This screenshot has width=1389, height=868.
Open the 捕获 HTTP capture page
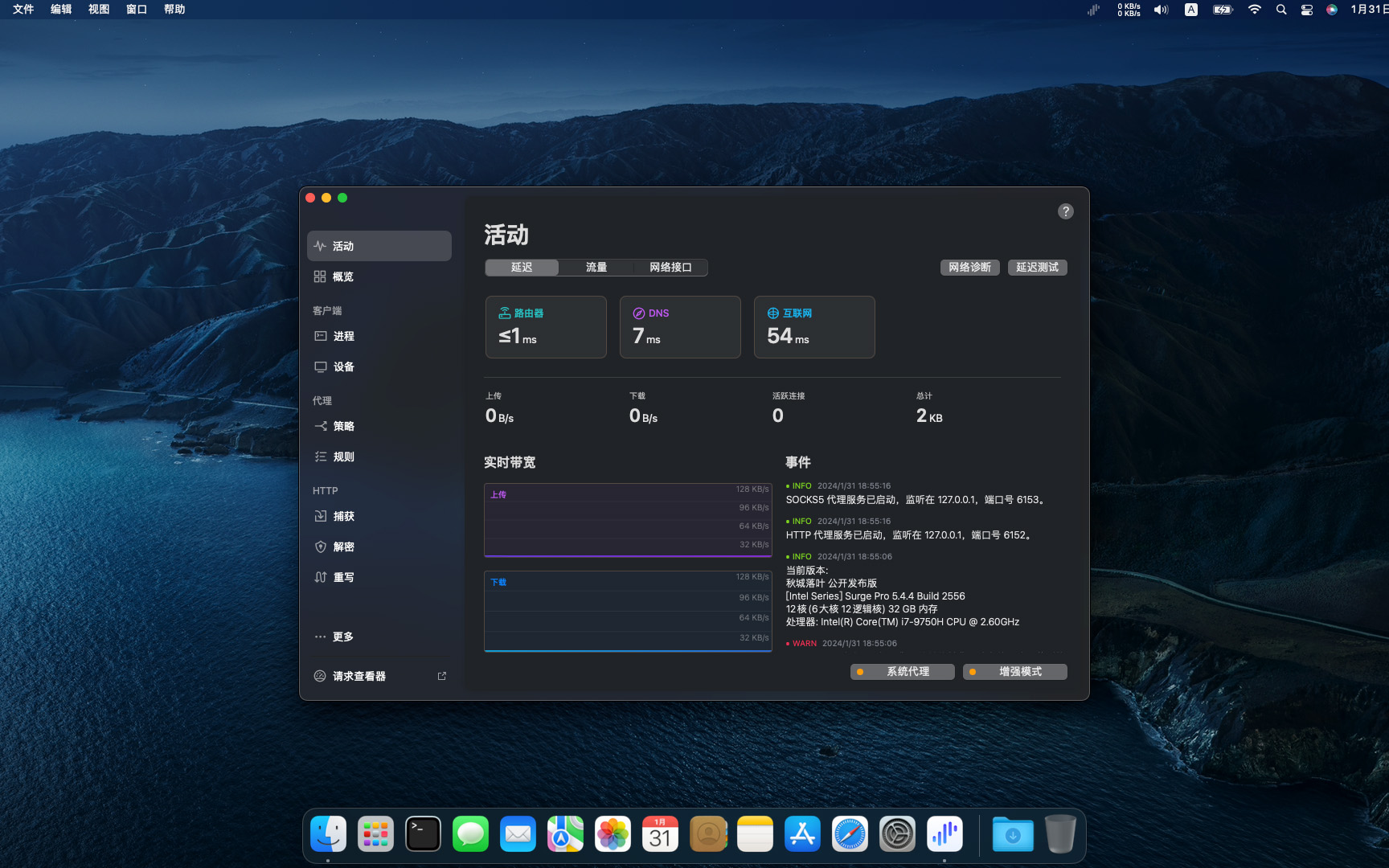[x=379, y=516]
